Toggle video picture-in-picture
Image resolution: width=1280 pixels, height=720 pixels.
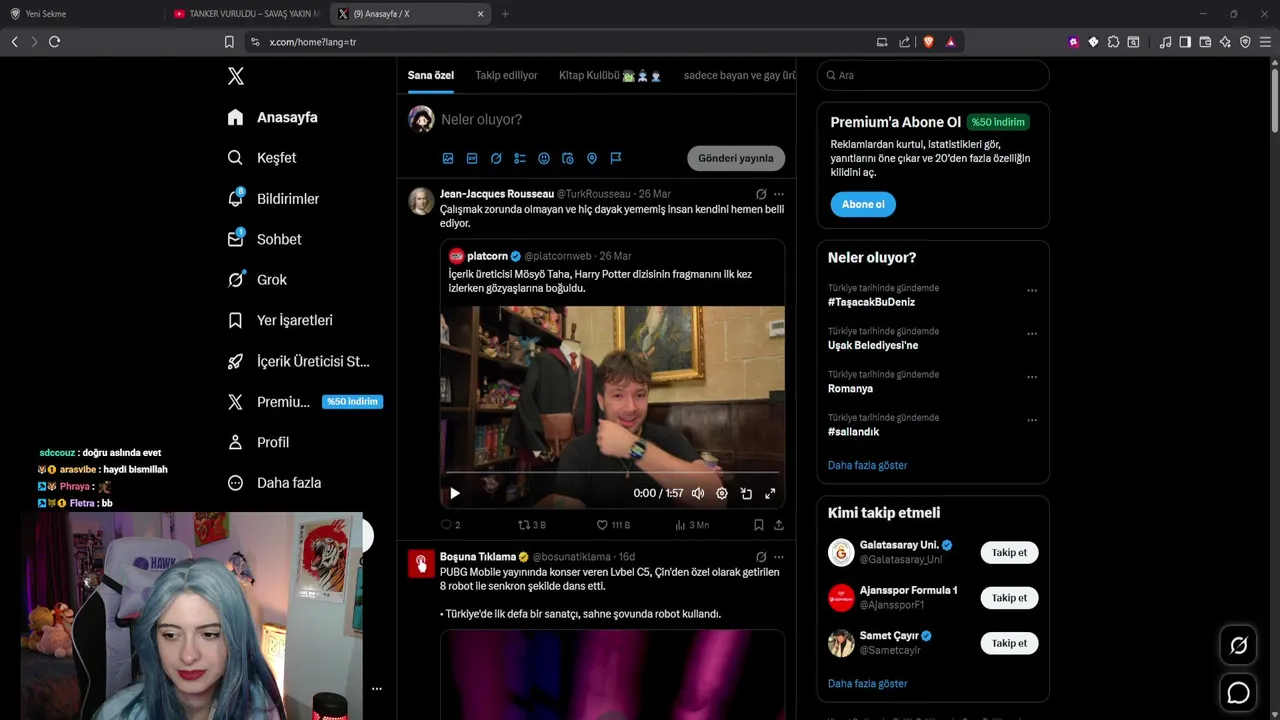click(746, 493)
